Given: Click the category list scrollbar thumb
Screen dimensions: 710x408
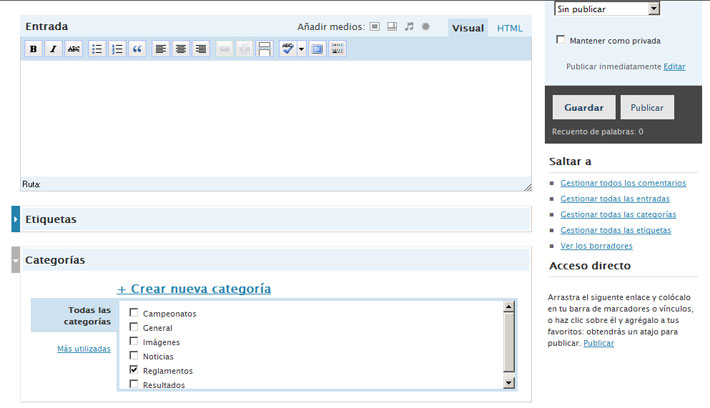Looking at the screenshot, I should coord(509,342).
